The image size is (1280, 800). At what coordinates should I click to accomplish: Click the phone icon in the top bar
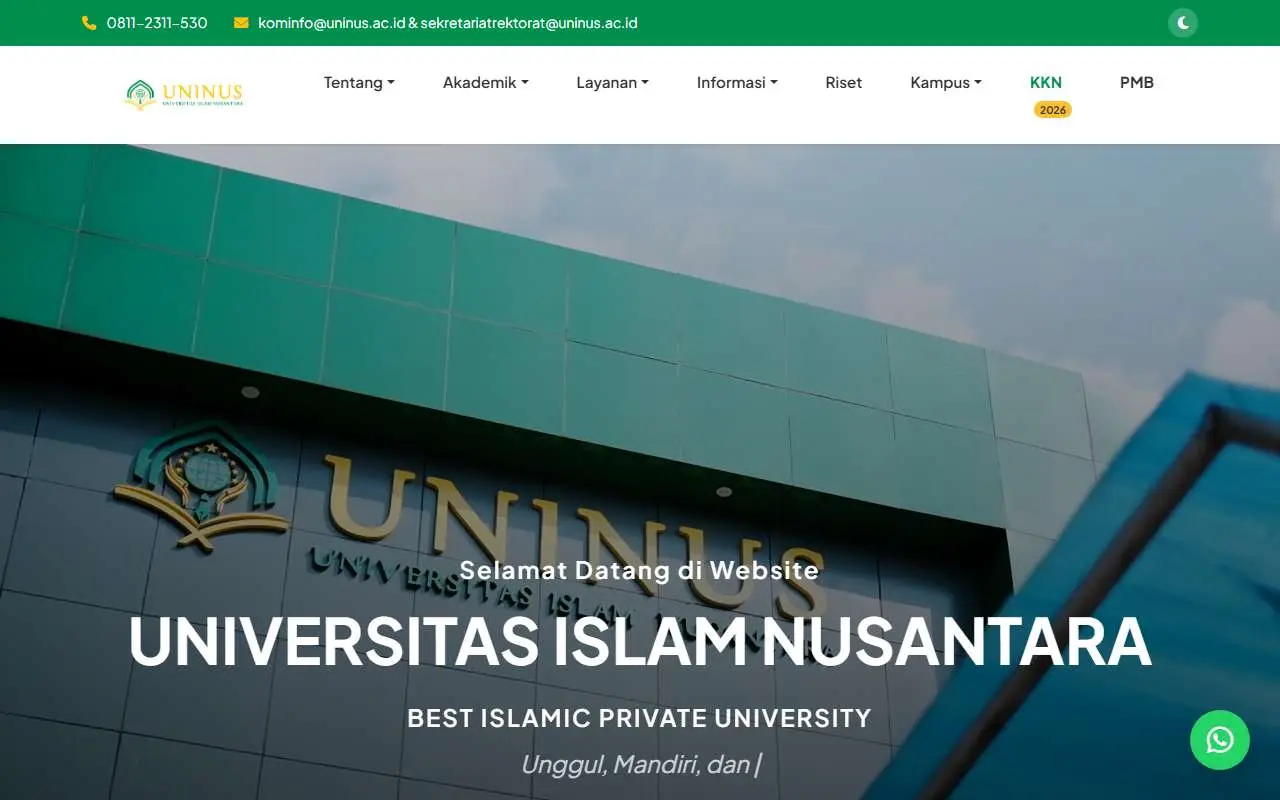click(89, 23)
